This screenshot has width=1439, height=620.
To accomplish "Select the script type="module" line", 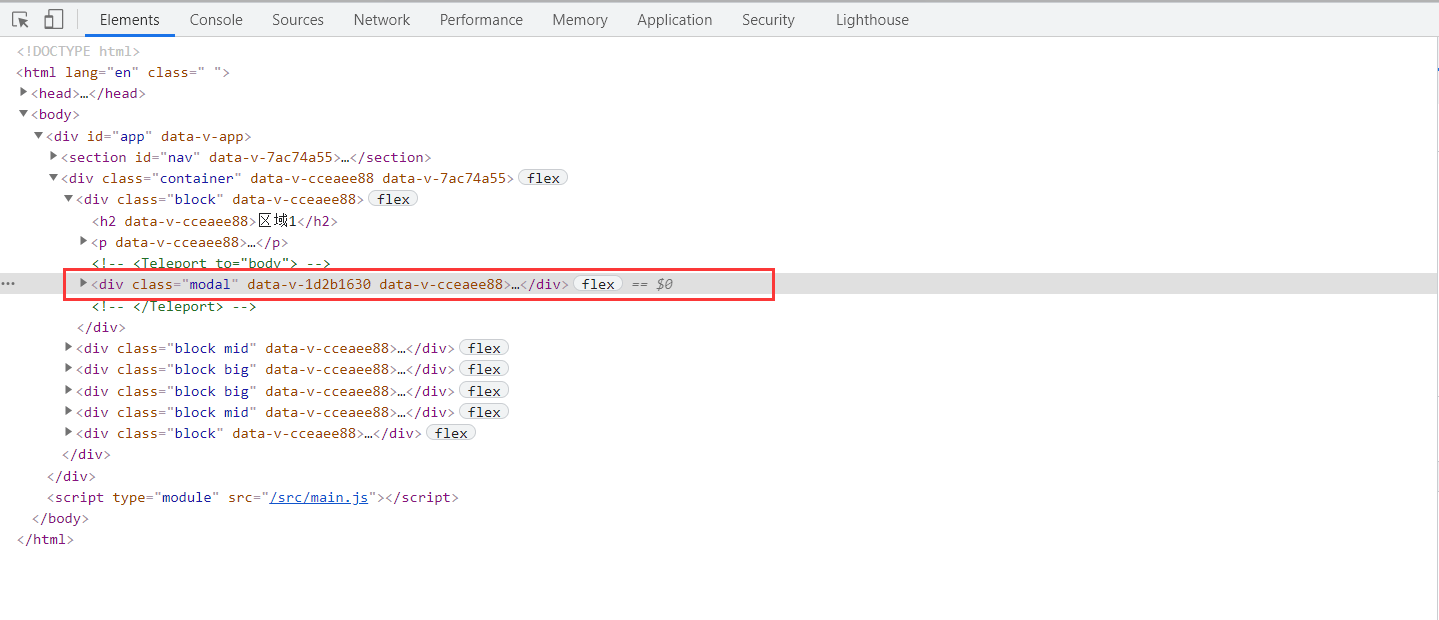I will point(253,497).
